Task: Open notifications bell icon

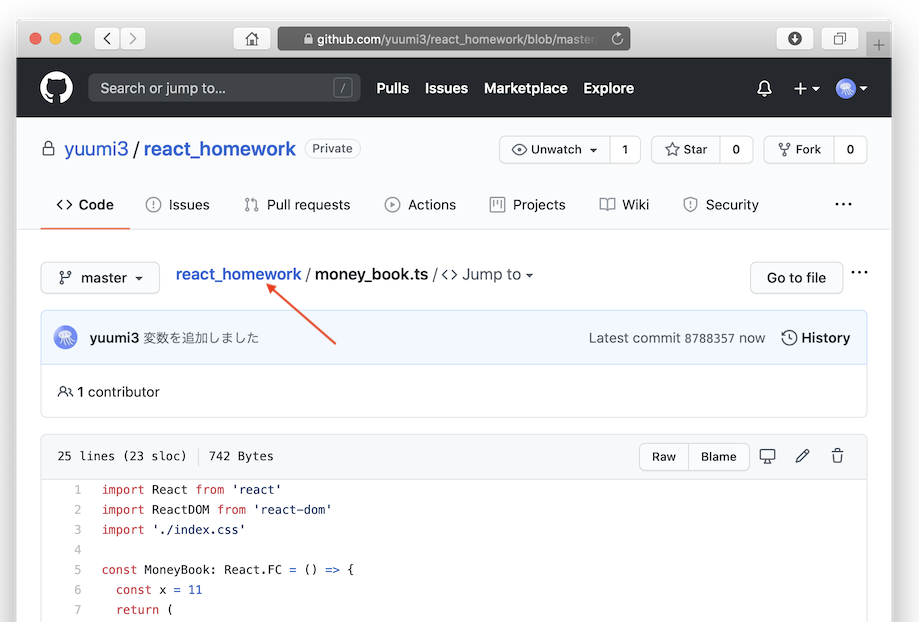Action: pos(764,89)
